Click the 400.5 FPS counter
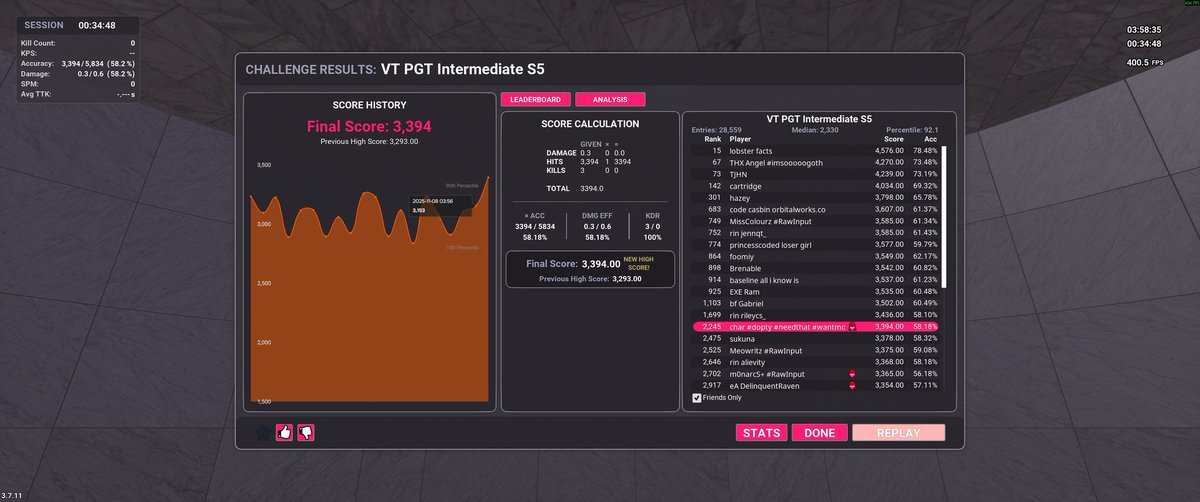Screen dimensions: 1200x502 tap(1145, 62)
